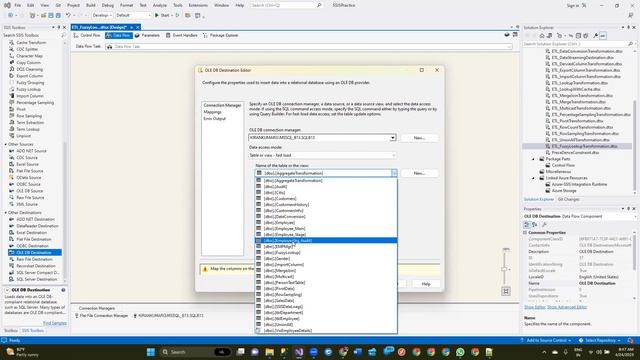640x360 pixels.
Task: Open the Develop configuration dropdown in toolbar
Action: [x=102, y=15]
